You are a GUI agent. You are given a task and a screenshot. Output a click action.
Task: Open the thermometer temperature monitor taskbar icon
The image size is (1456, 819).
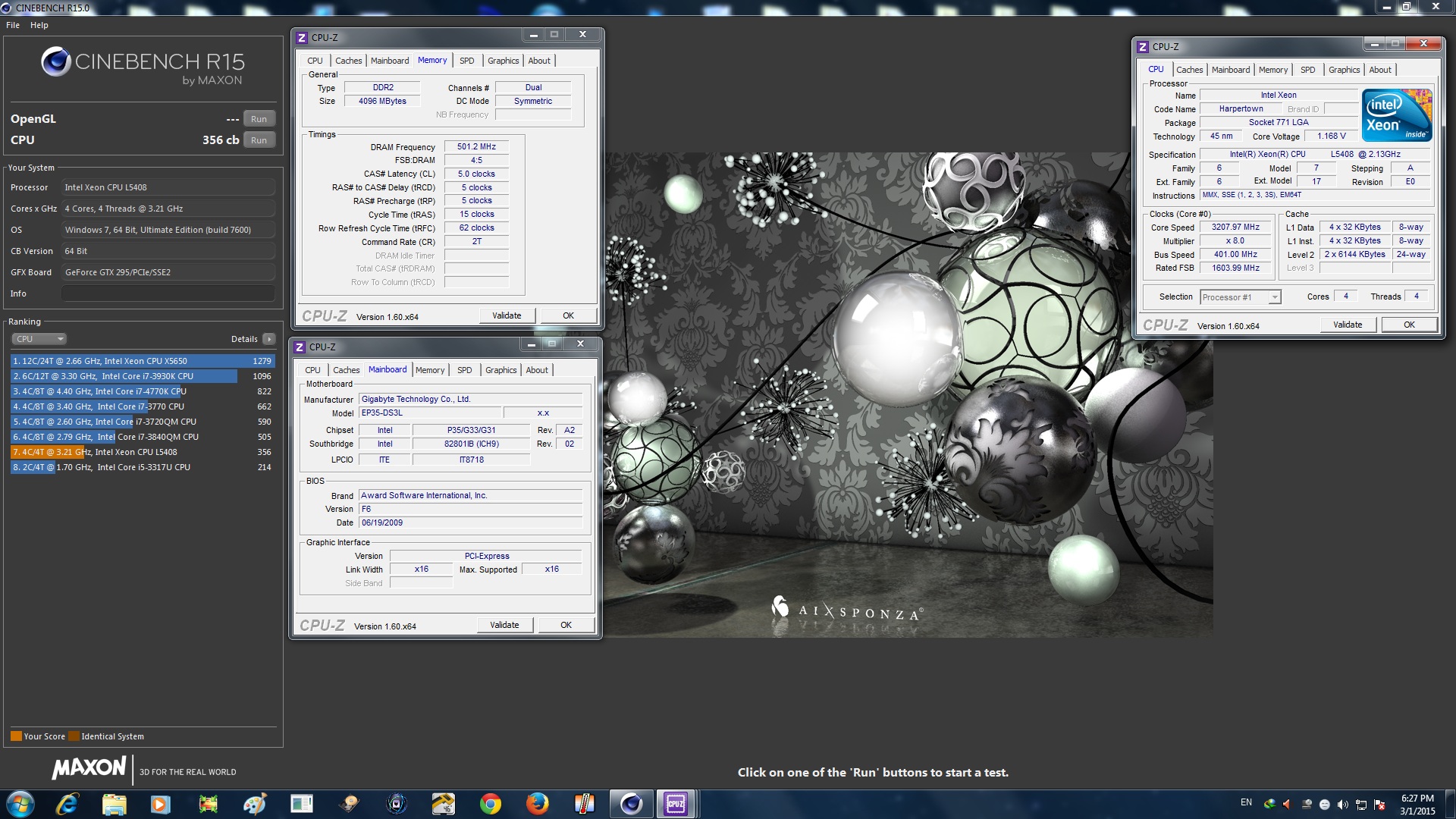pyautogui.click(x=585, y=804)
